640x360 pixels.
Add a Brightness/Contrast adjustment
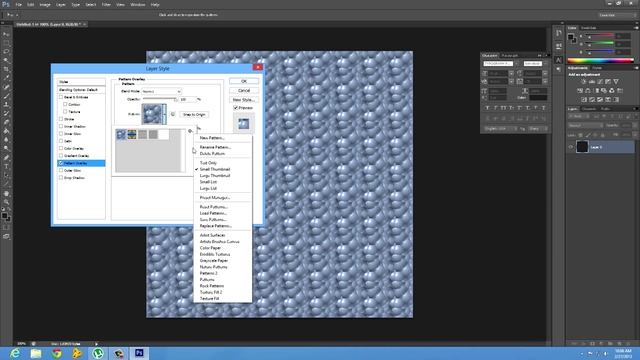pyautogui.click(x=583, y=82)
